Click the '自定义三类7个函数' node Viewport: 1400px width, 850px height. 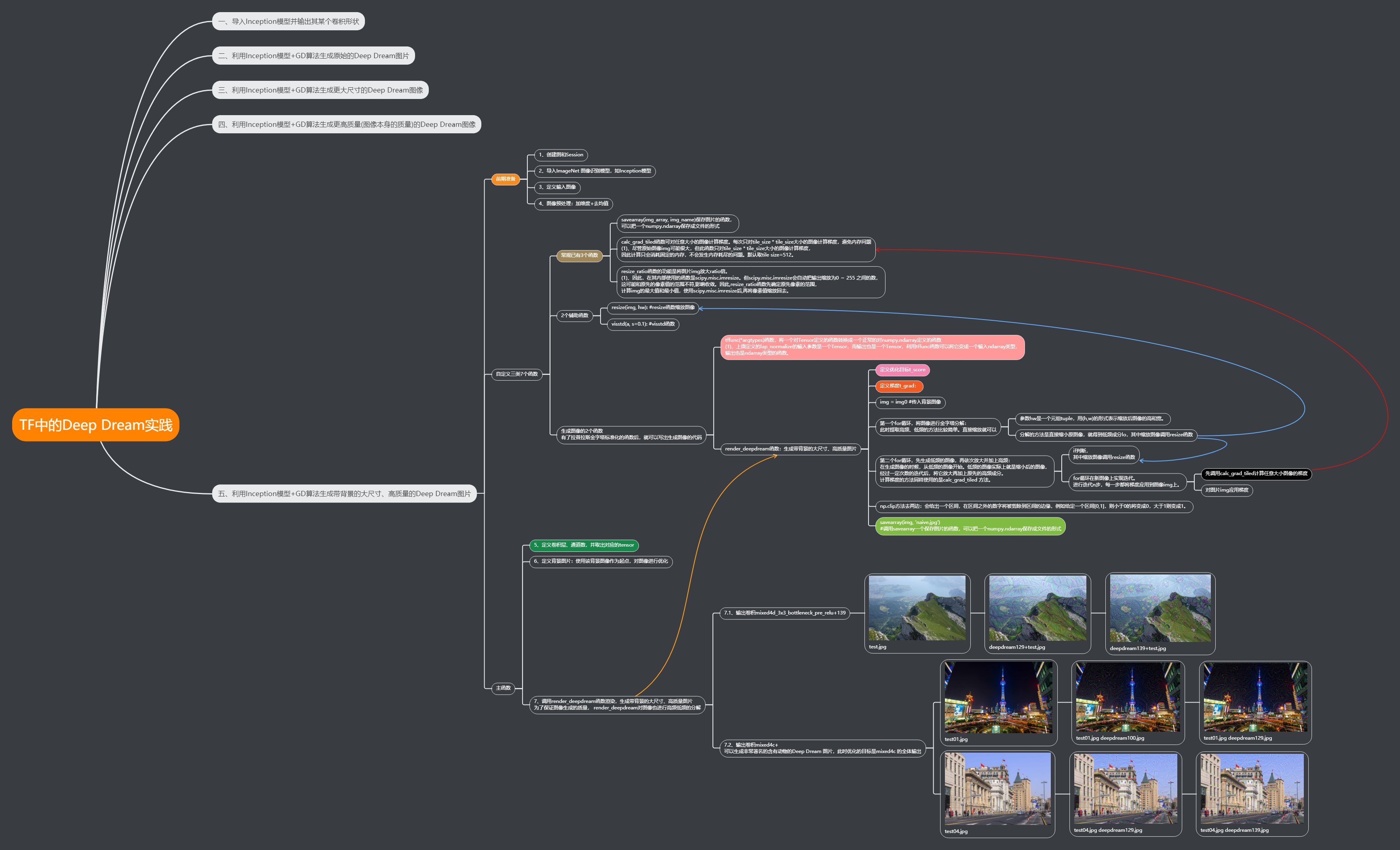pos(517,374)
